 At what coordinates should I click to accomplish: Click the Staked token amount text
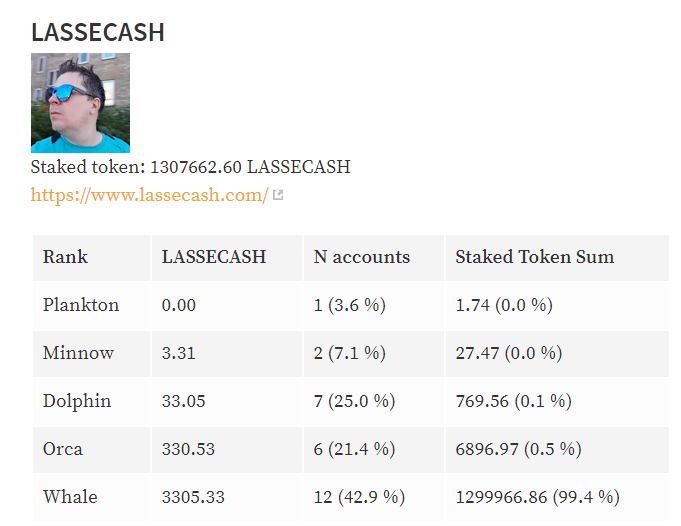tap(190, 167)
